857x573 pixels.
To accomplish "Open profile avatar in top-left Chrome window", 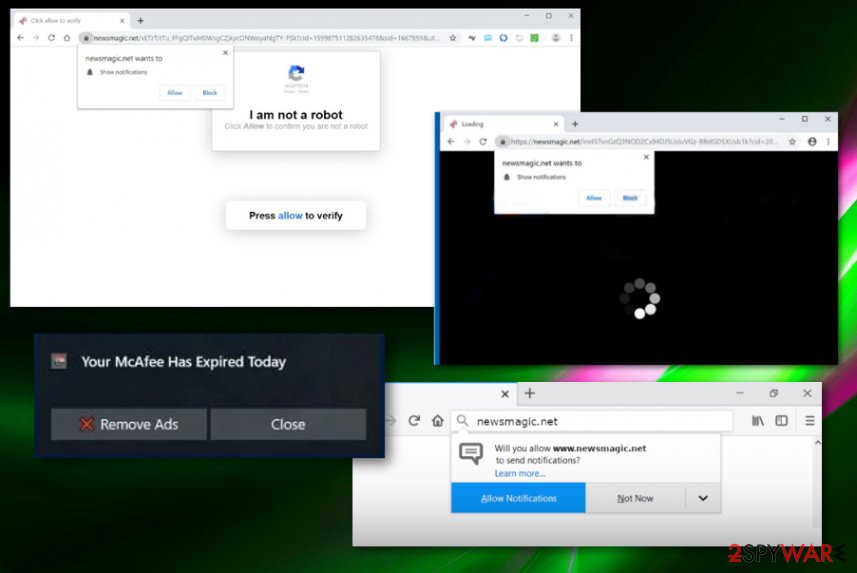I will click(556, 38).
